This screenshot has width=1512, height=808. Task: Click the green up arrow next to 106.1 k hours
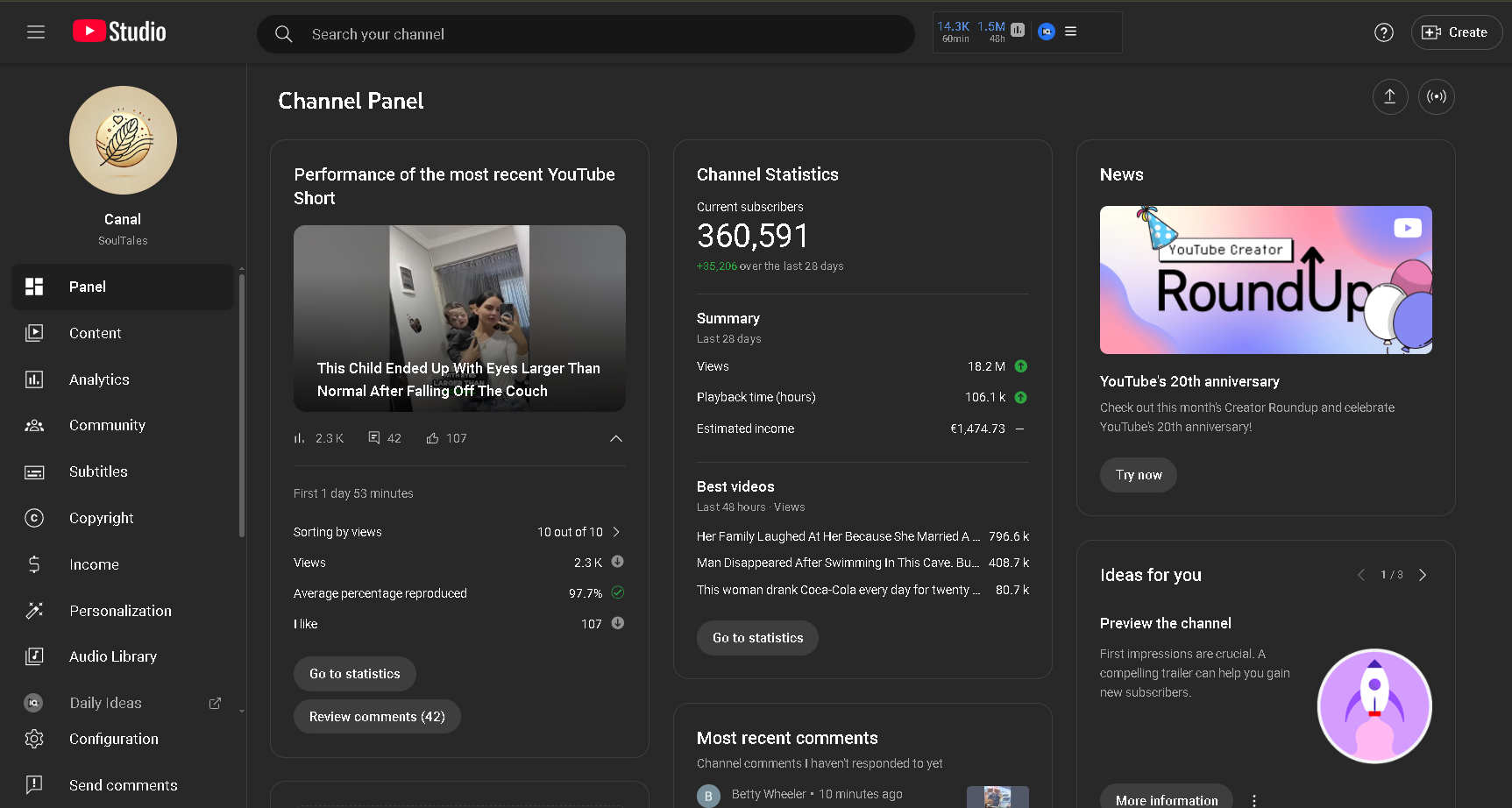coord(1020,397)
